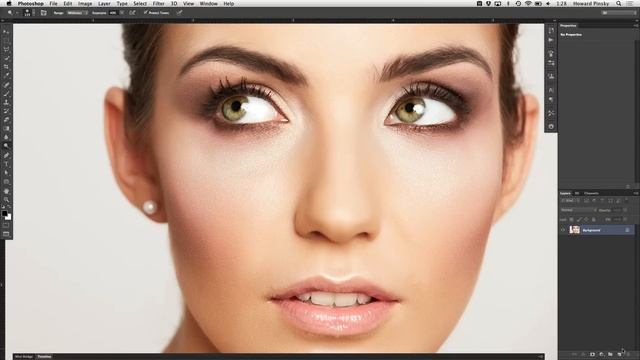
Task: Select the Lasso tool
Action: 6,49
